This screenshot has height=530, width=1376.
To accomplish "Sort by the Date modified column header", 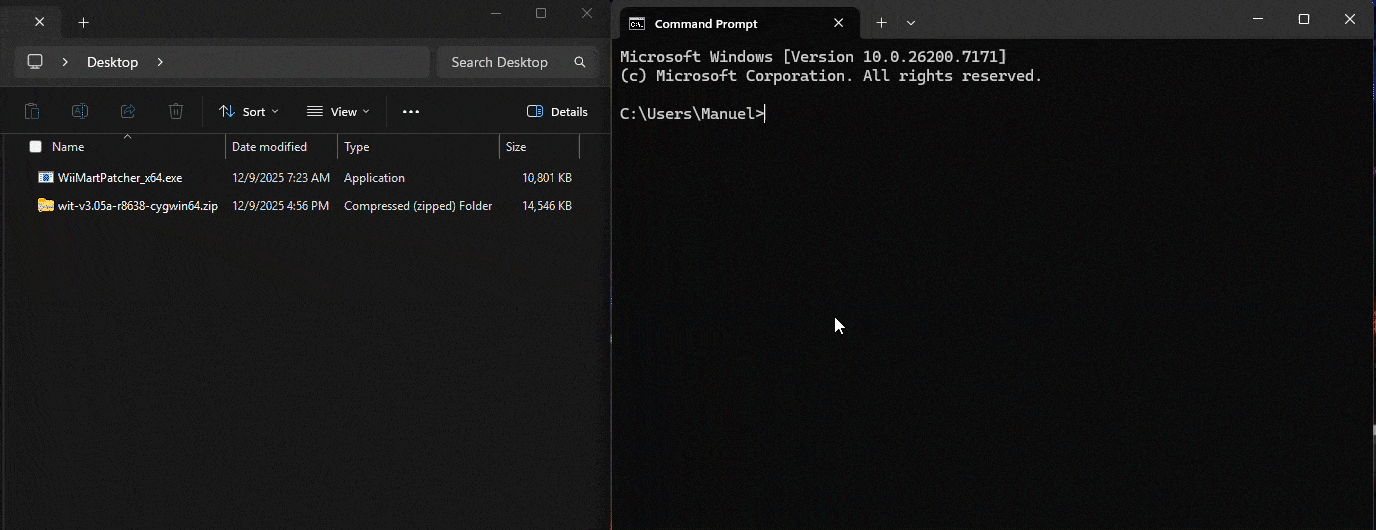I will (x=269, y=147).
